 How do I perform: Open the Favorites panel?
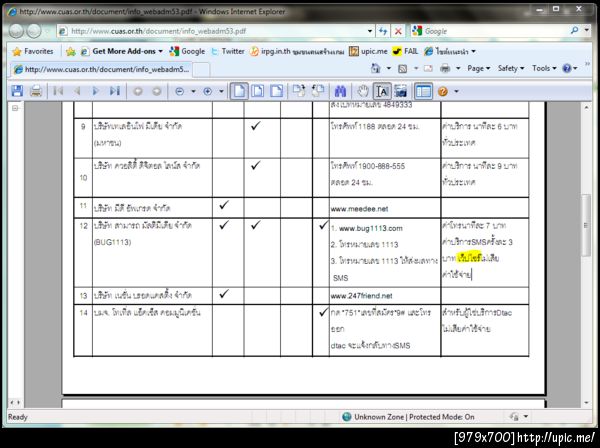click(x=33, y=51)
